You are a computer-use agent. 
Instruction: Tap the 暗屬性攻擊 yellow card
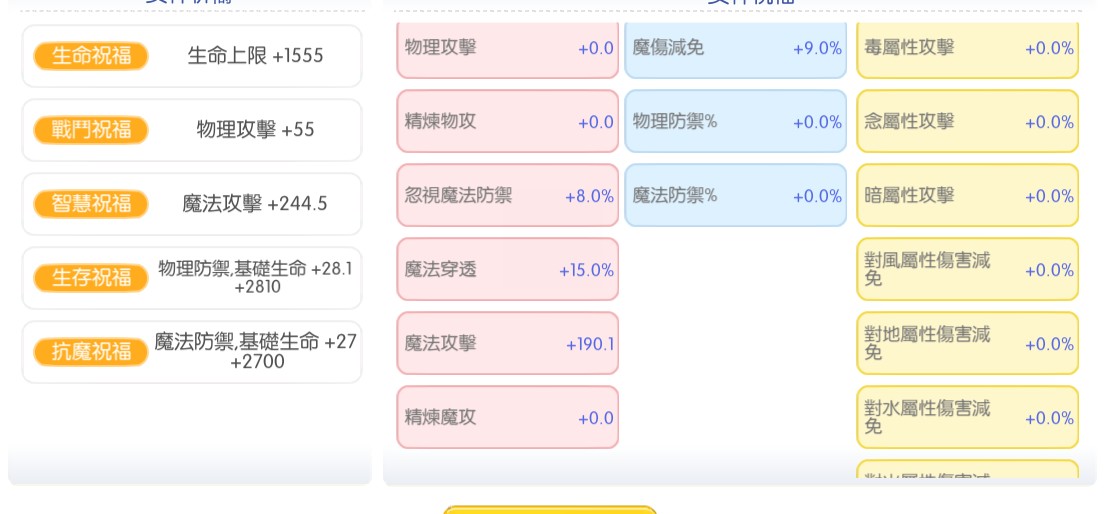[968, 196]
